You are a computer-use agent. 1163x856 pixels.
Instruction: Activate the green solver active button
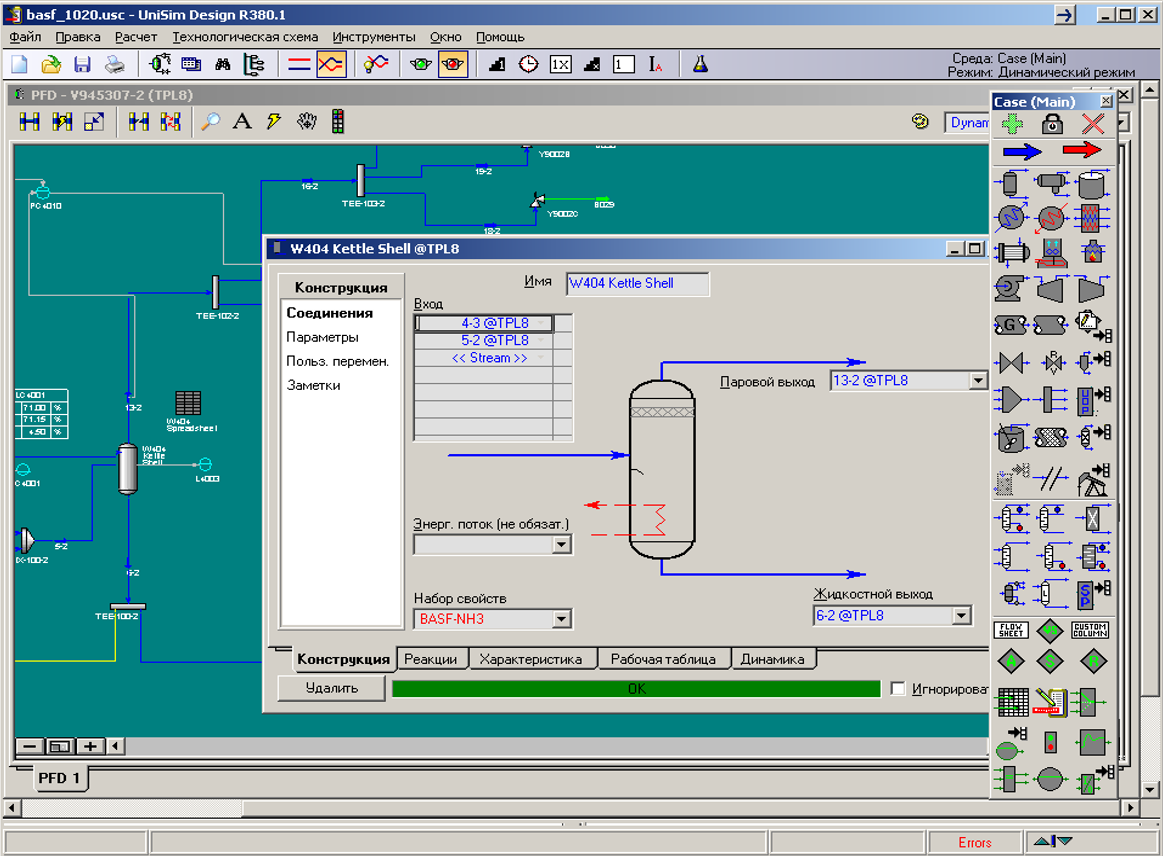[421, 65]
